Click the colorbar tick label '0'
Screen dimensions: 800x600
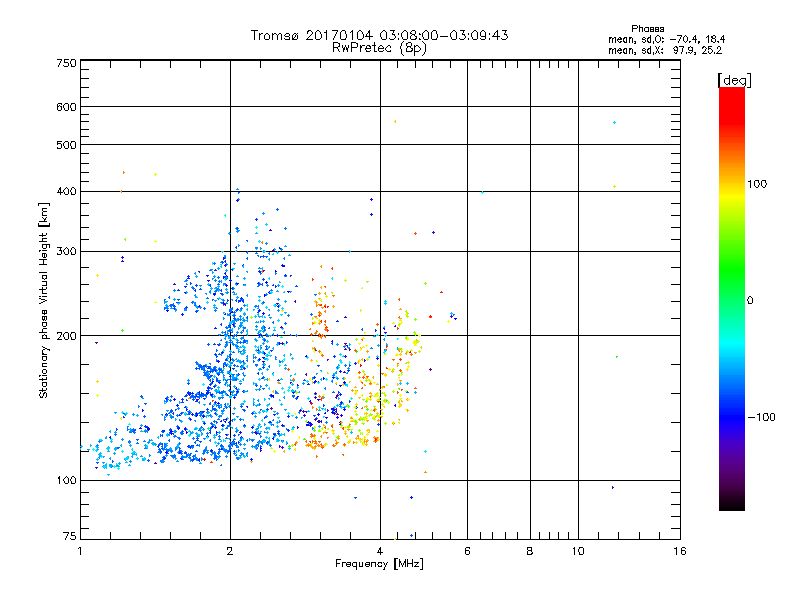[750, 300]
